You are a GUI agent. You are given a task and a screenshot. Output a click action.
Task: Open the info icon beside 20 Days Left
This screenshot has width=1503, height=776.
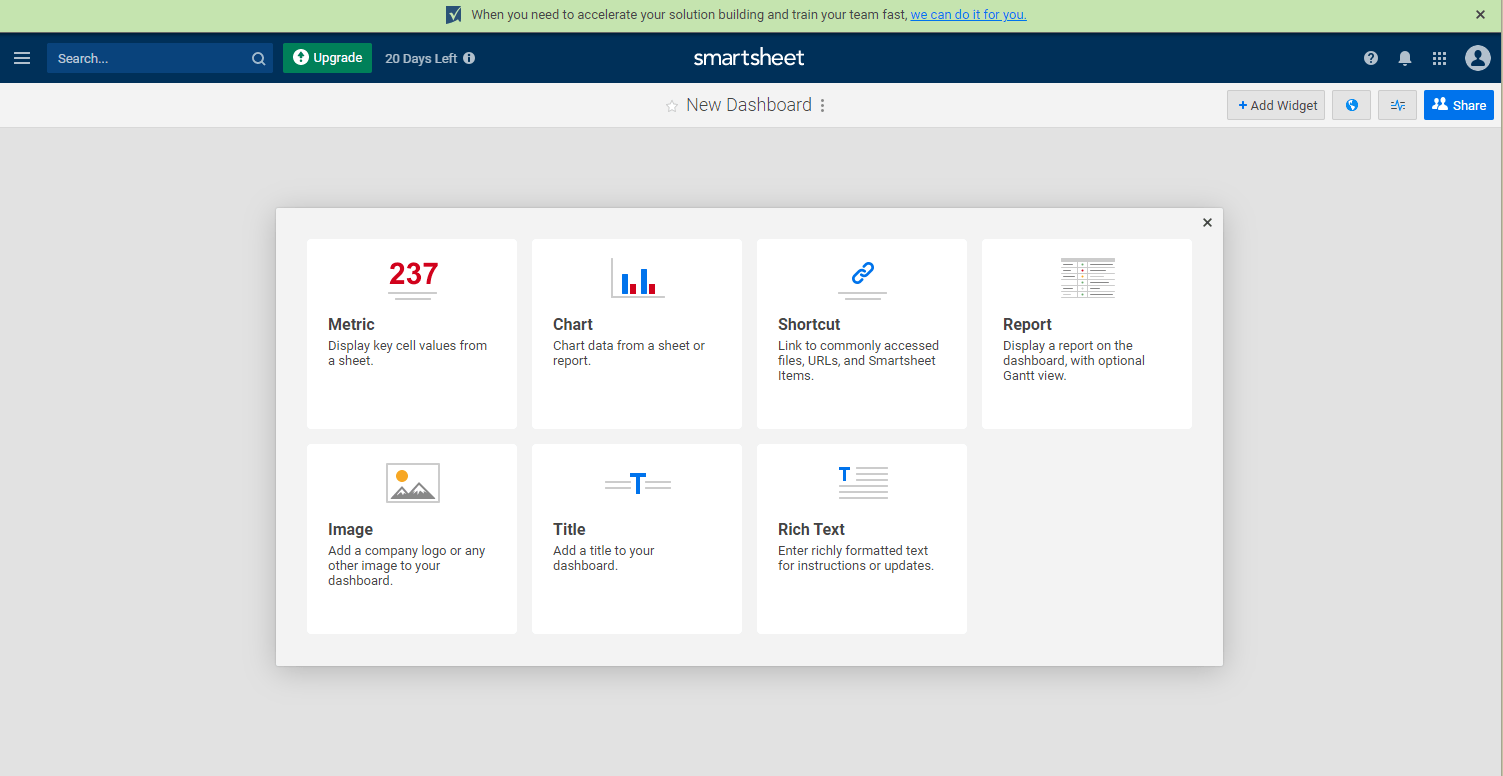pyautogui.click(x=469, y=58)
